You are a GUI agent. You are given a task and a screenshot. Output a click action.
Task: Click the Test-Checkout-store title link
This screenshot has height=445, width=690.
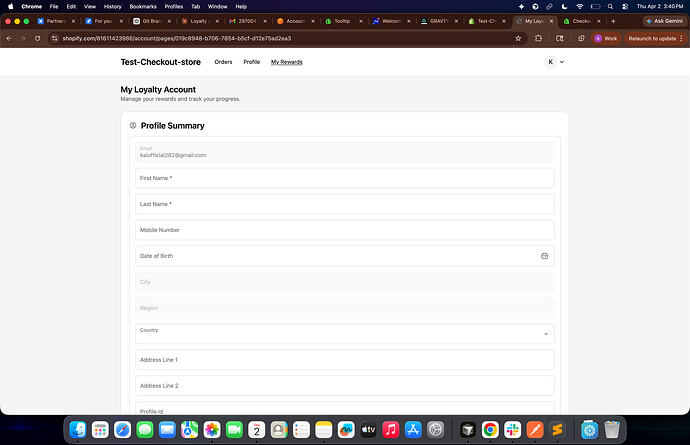161,62
